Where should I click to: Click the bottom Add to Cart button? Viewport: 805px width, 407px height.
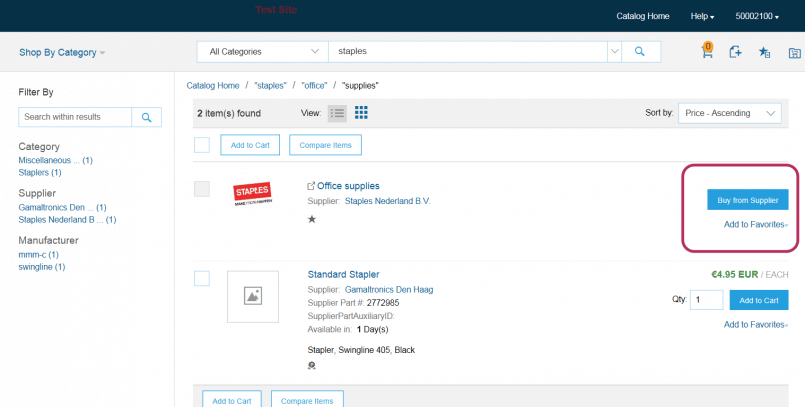tap(232, 399)
